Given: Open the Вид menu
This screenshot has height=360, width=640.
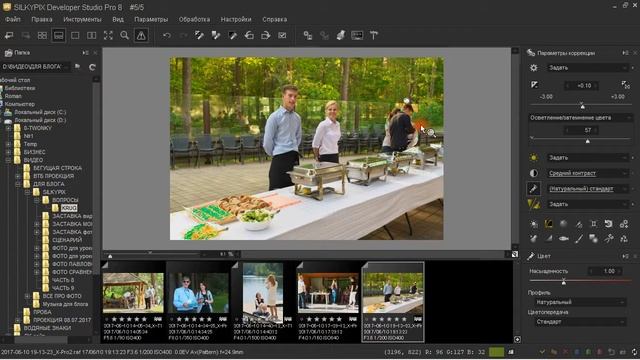Looking at the screenshot, I should tap(118, 19).
